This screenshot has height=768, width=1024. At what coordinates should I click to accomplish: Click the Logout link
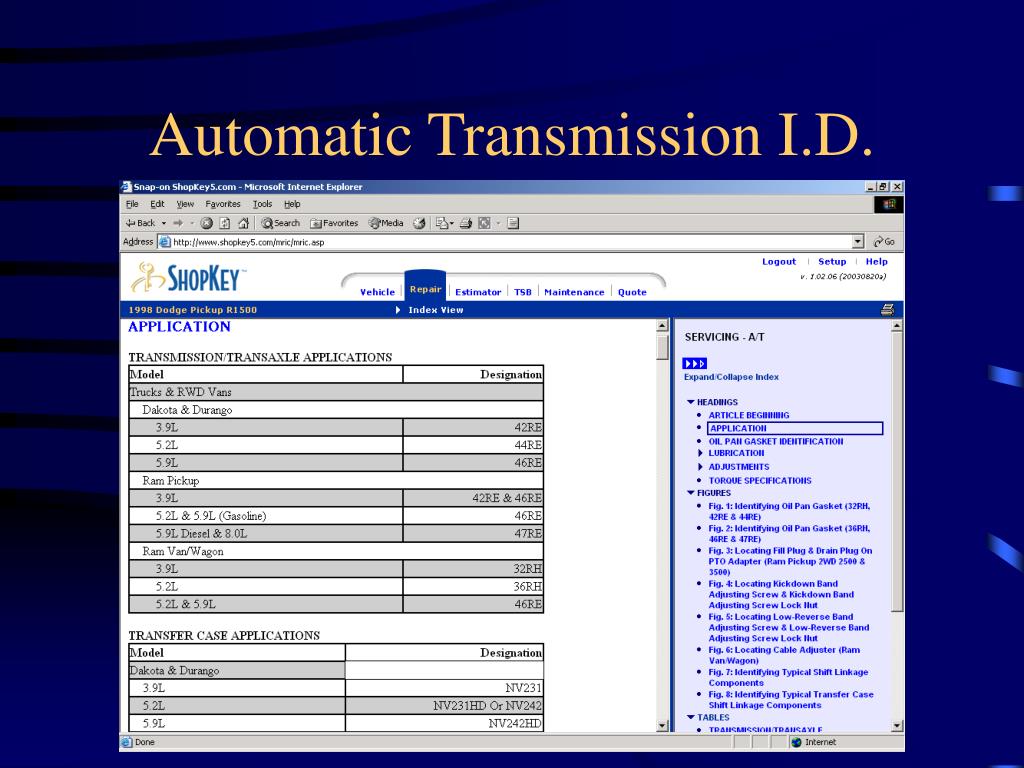click(x=779, y=261)
